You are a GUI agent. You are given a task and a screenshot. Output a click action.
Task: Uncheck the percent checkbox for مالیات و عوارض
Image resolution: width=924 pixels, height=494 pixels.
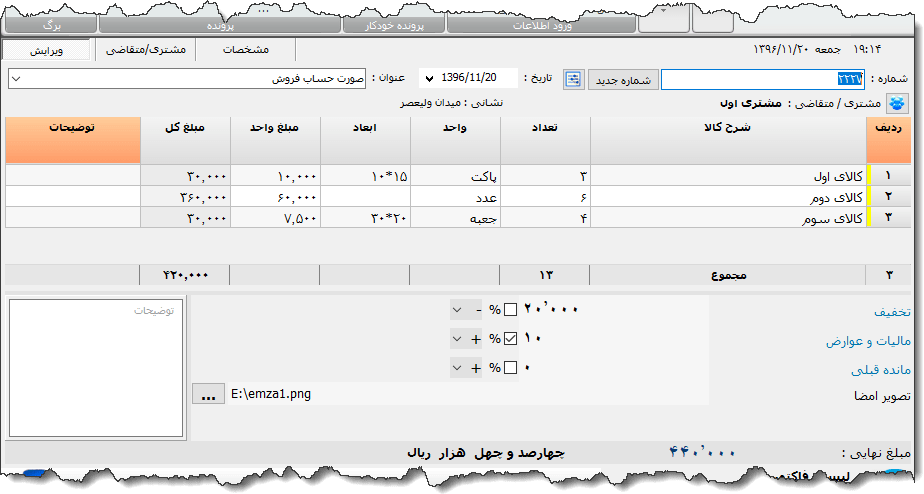click(x=510, y=338)
